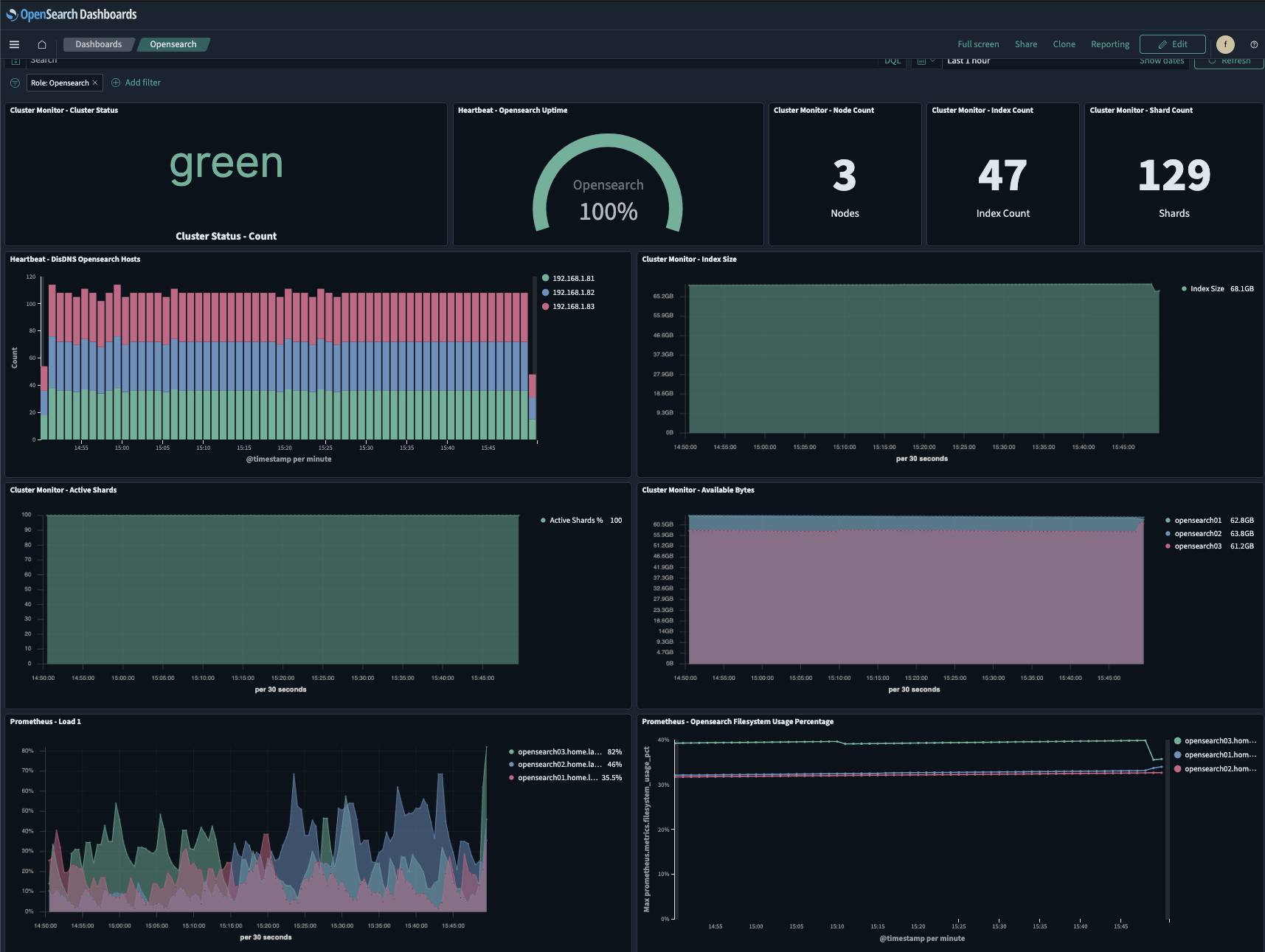Navigate to the Dashboards breadcrumb
The height and width of the screenshot is (952, 1265).
click(98, 44)
